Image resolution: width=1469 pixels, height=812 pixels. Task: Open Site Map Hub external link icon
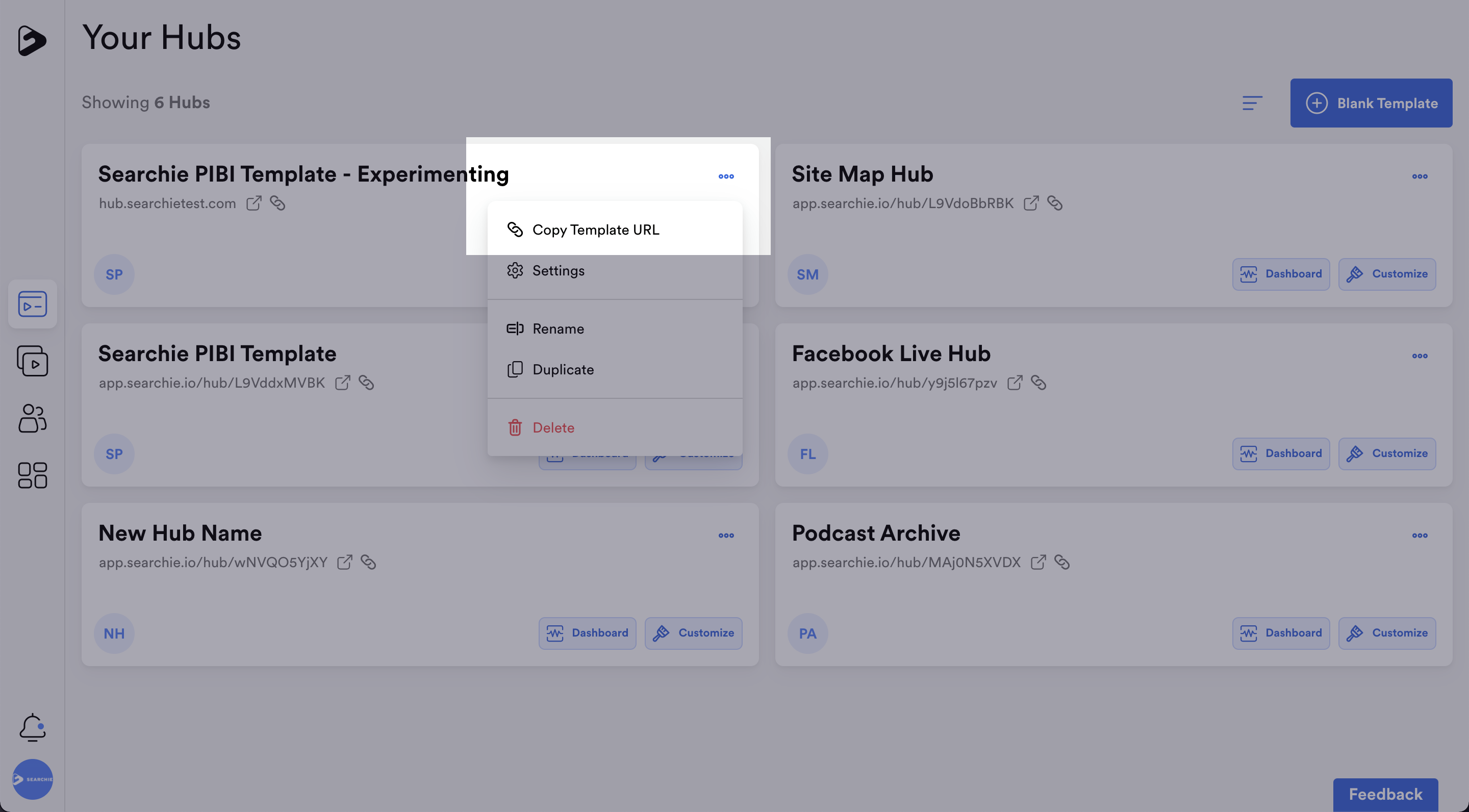[1031, 203]
